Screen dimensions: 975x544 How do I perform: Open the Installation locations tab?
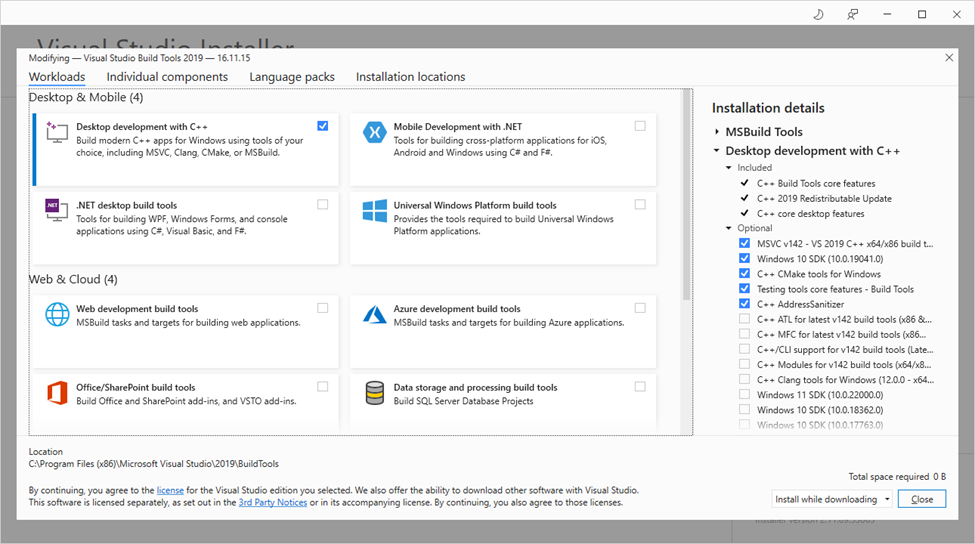pyautogui.click(x=410, y=76)
